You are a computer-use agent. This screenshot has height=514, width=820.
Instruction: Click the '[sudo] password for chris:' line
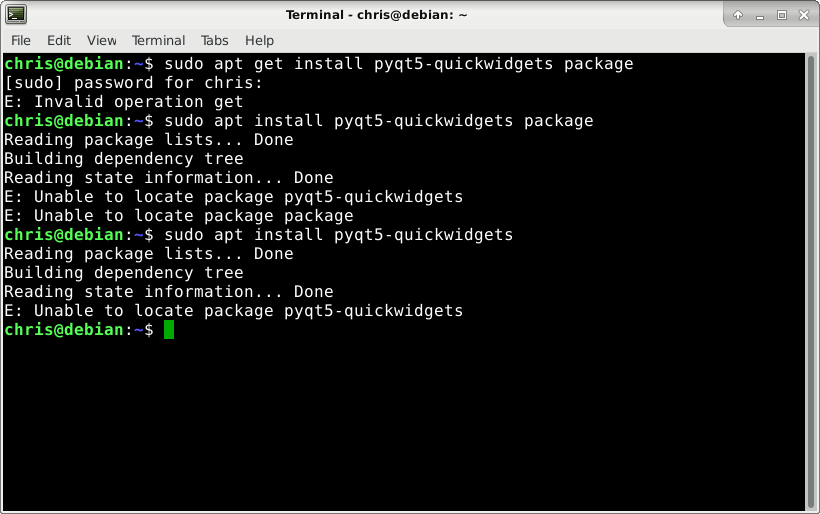(133, 83)
